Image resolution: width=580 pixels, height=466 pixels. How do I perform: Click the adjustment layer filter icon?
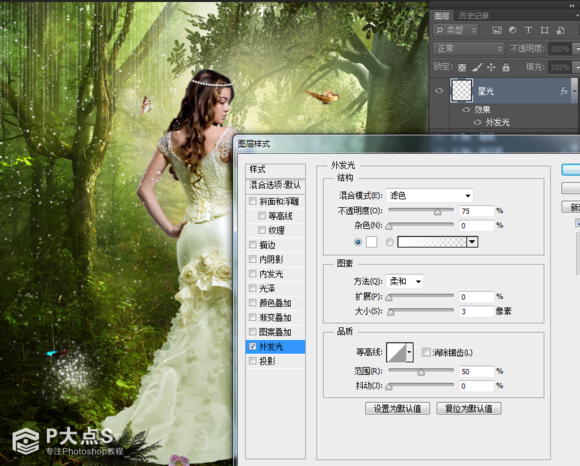[x=512, y=30]
